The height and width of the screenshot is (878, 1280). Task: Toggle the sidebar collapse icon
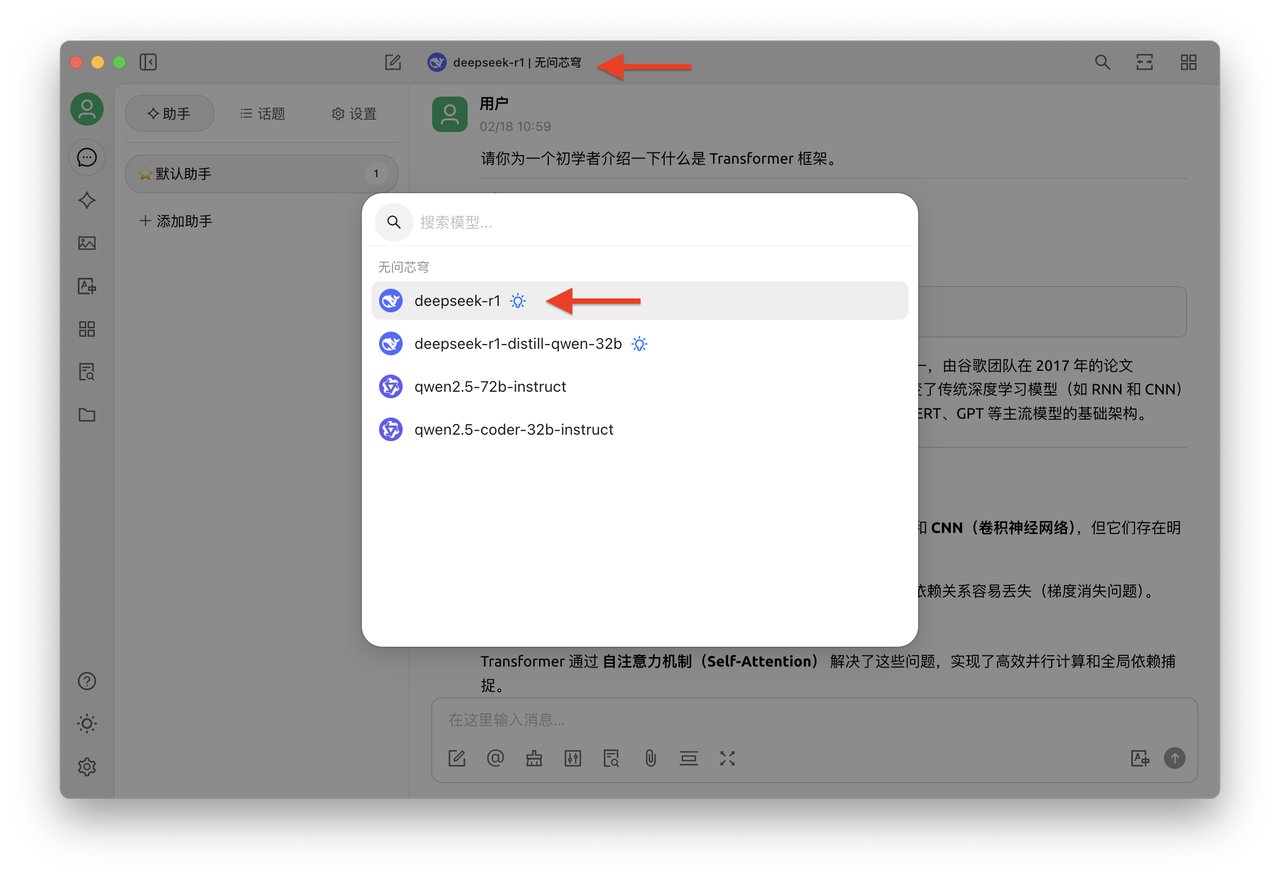point(148,62)
